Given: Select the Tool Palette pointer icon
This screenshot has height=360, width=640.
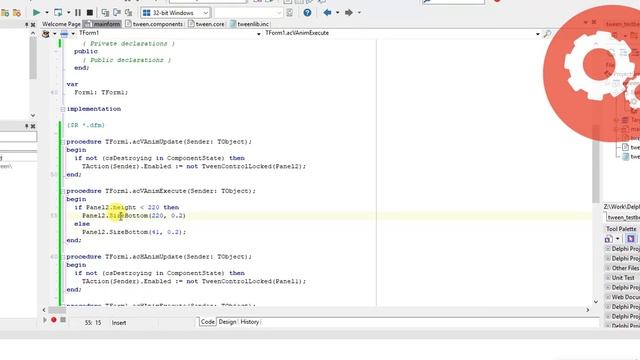Looking at the screenshot, I should click(631, 239).
